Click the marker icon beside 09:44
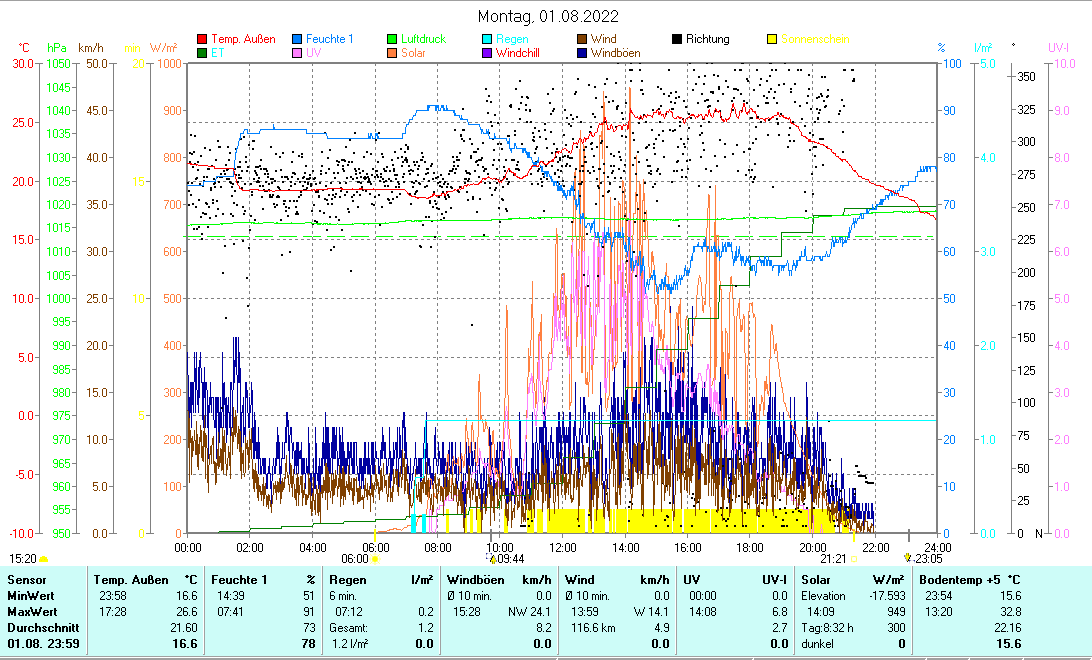1092x660 pixels. [492, 558]
